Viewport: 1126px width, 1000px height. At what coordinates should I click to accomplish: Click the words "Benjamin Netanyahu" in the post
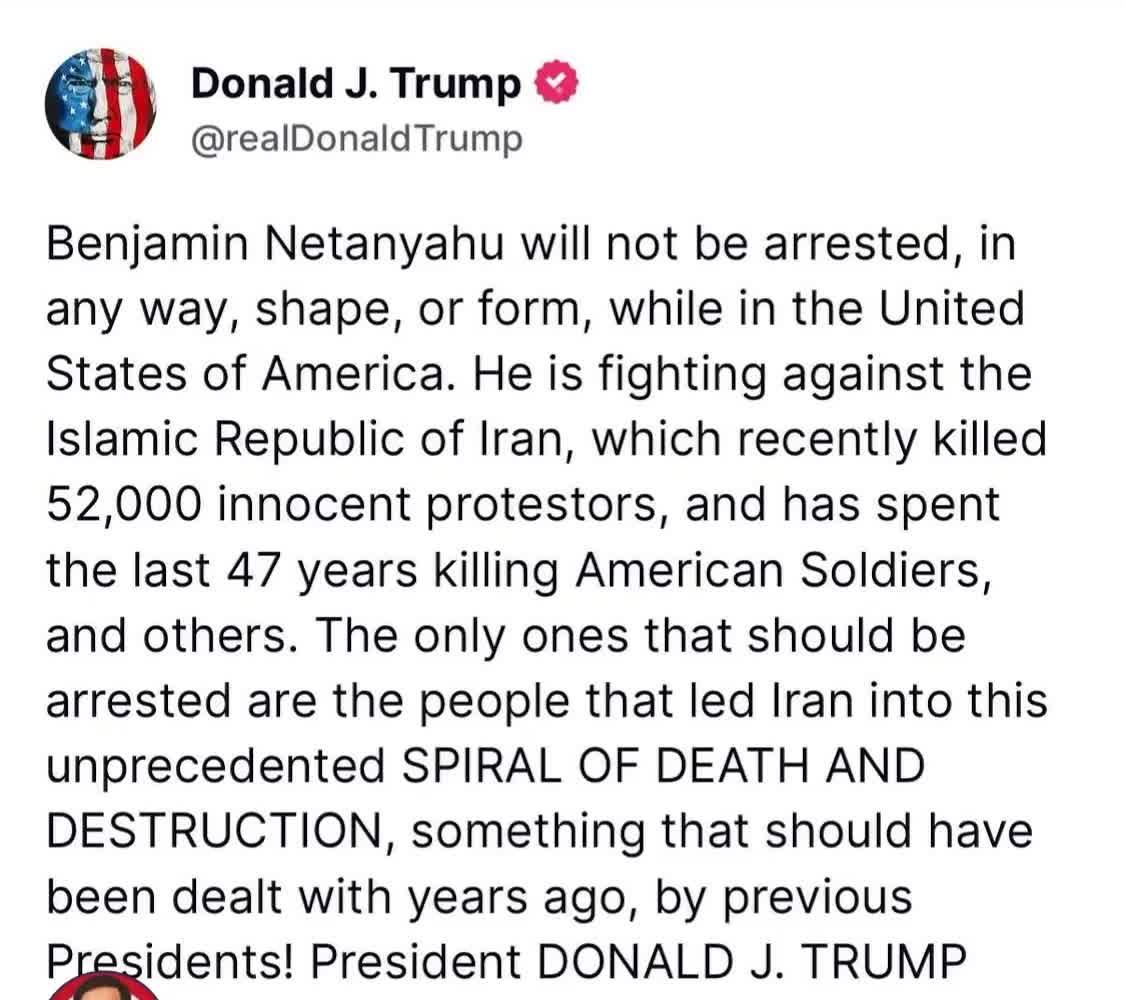(275, 244)
